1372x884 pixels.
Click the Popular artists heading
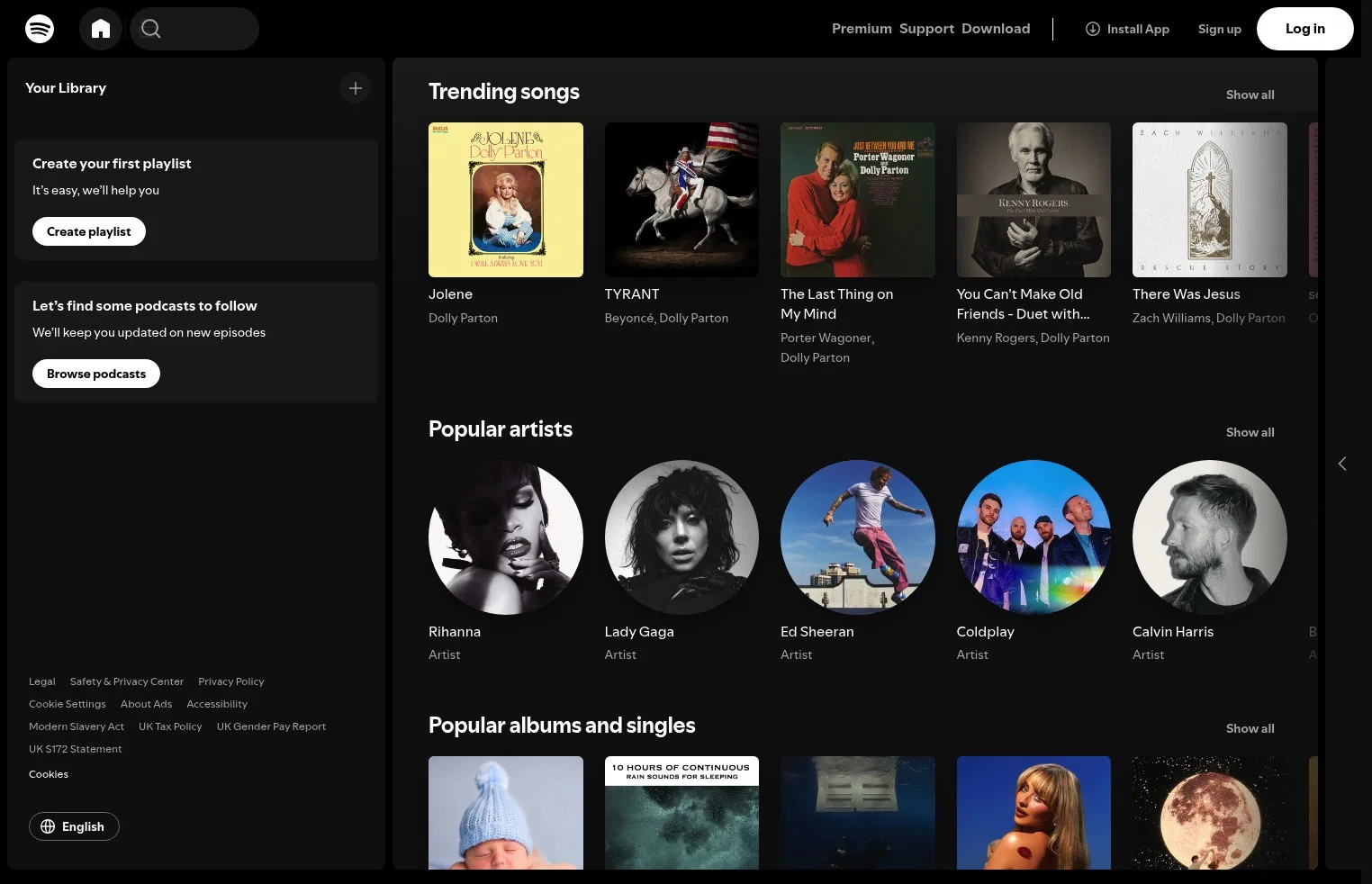[x=501, y=429]
